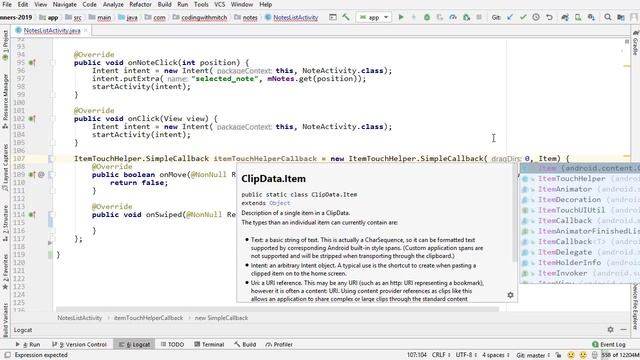
Task: Open the Profiler tool window
Action: click(279, 344)
